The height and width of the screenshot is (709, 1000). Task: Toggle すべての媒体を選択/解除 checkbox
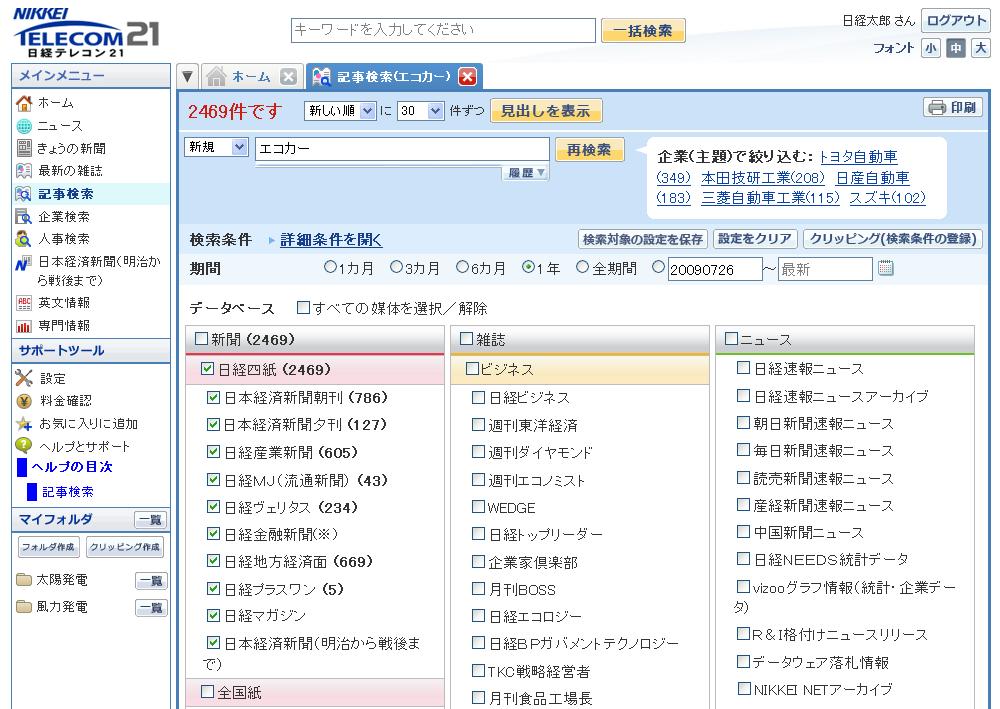(304, 308)
